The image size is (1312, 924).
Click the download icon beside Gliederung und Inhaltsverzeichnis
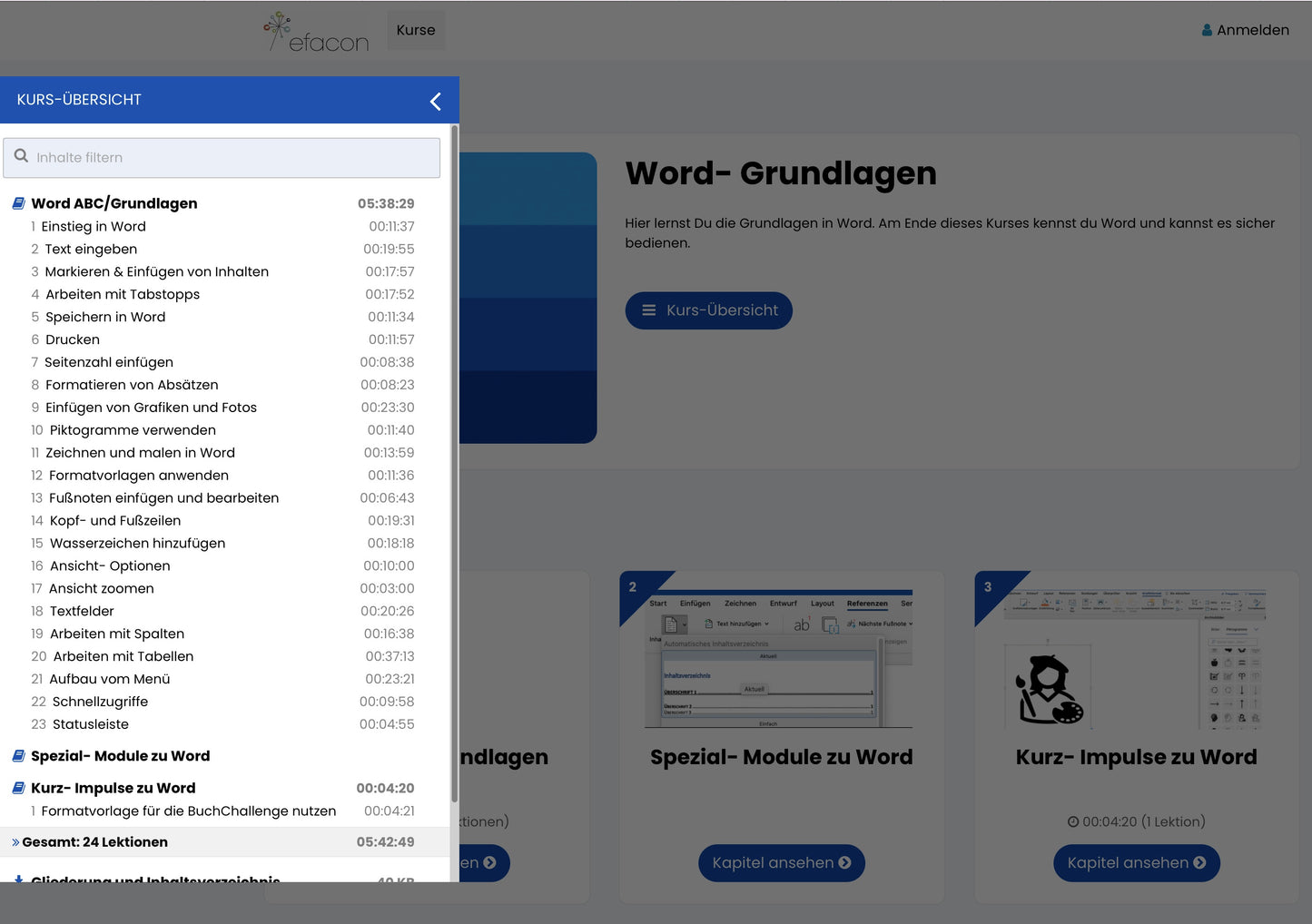point(18,879)
